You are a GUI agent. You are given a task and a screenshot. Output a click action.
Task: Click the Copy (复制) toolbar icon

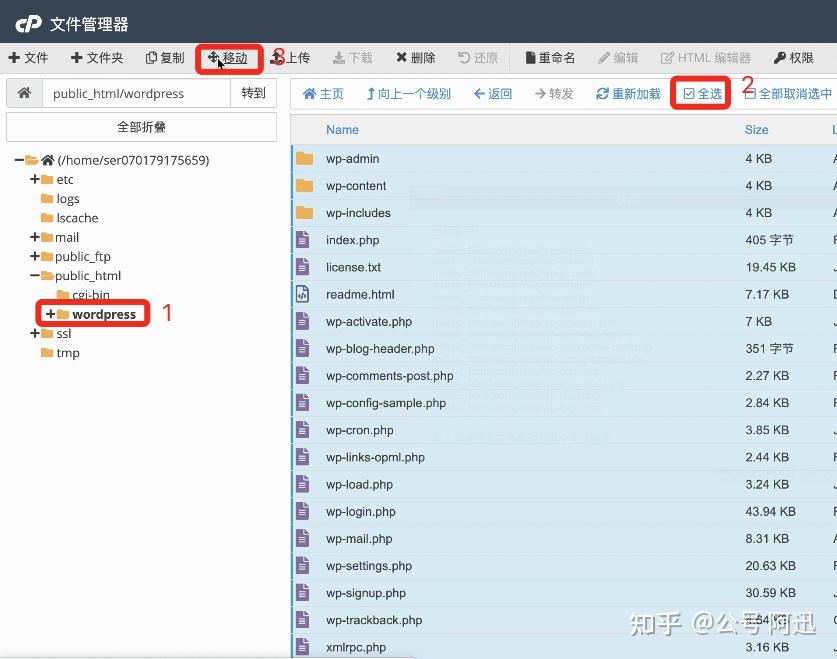click(151, 58)
